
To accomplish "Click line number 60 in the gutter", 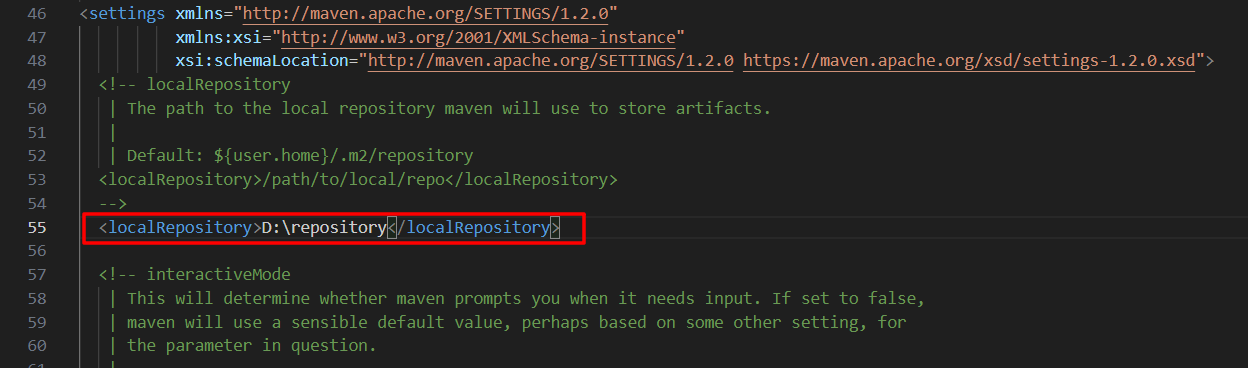I will pos(38,346).
